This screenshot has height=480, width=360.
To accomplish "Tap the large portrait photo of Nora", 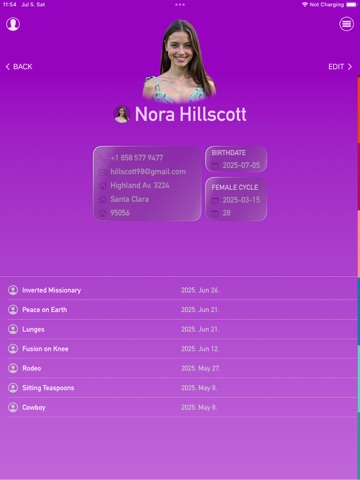I will point(180,61).
